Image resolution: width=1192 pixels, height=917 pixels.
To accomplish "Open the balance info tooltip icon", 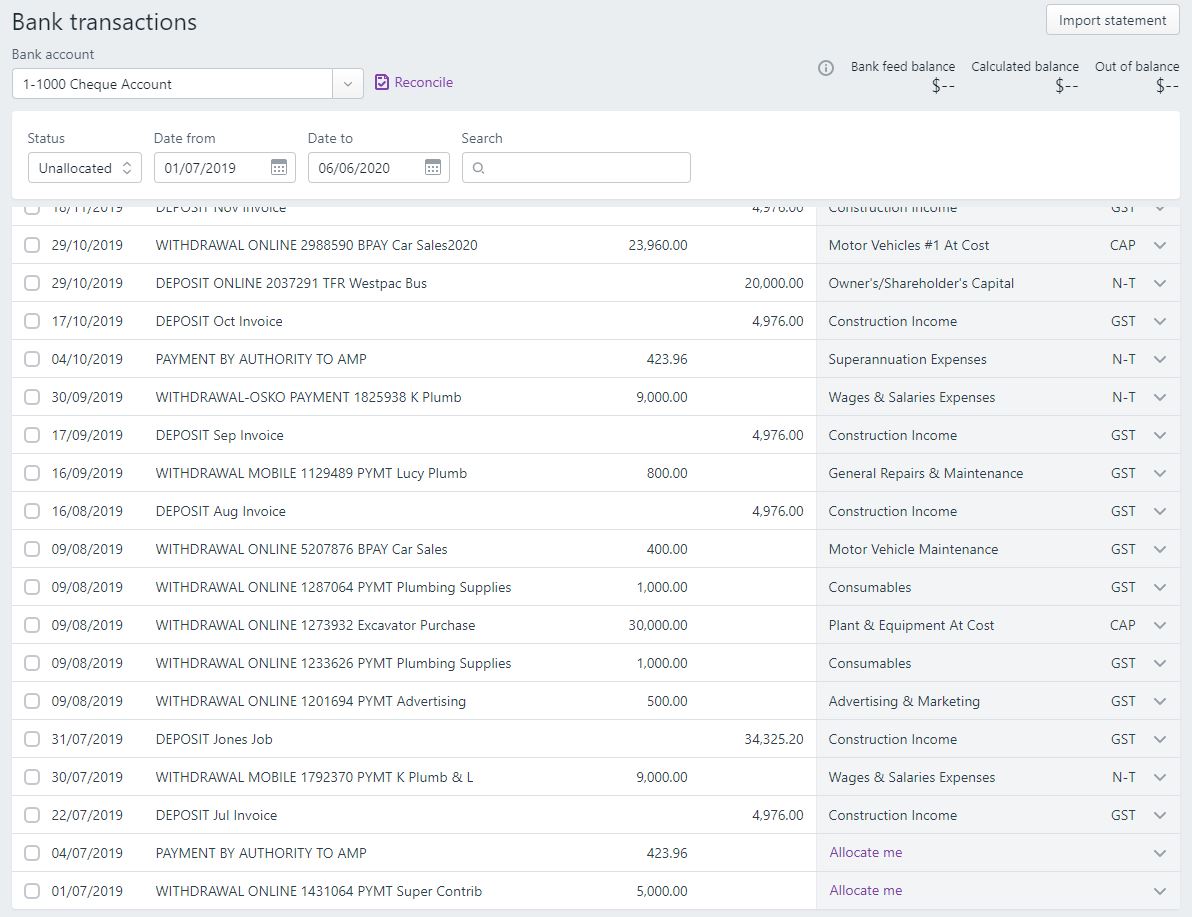I will pos(824,68).
